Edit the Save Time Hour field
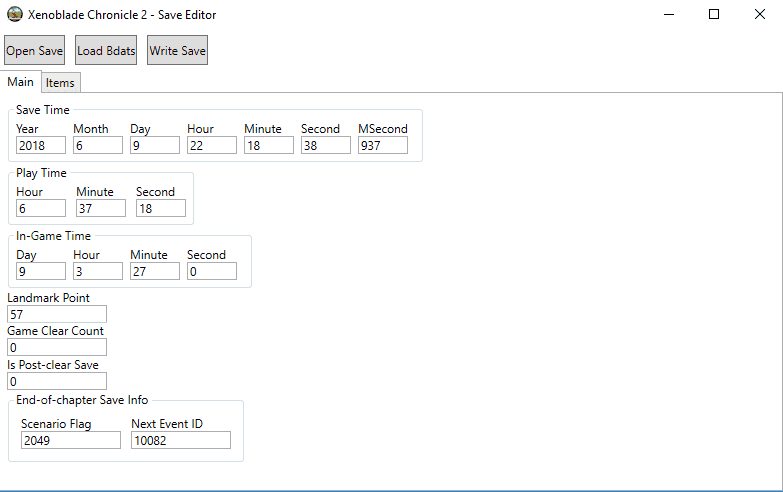 click(212, 145)
